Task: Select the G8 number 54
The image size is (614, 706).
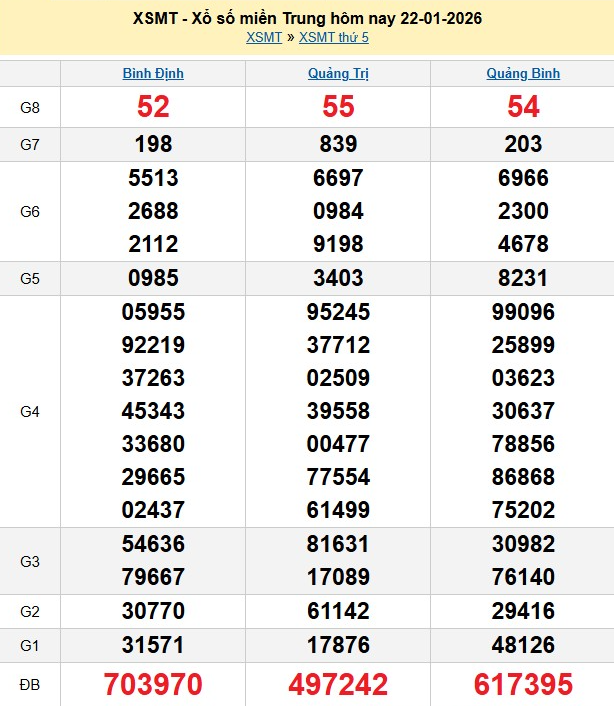Action: tap(523, 107)
